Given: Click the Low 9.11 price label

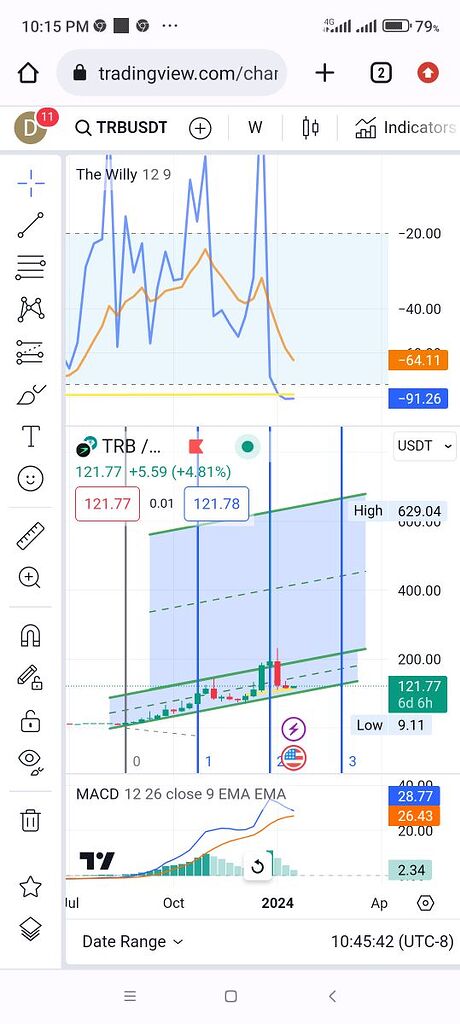Looking at the screenshot, I should click(391, 725).
